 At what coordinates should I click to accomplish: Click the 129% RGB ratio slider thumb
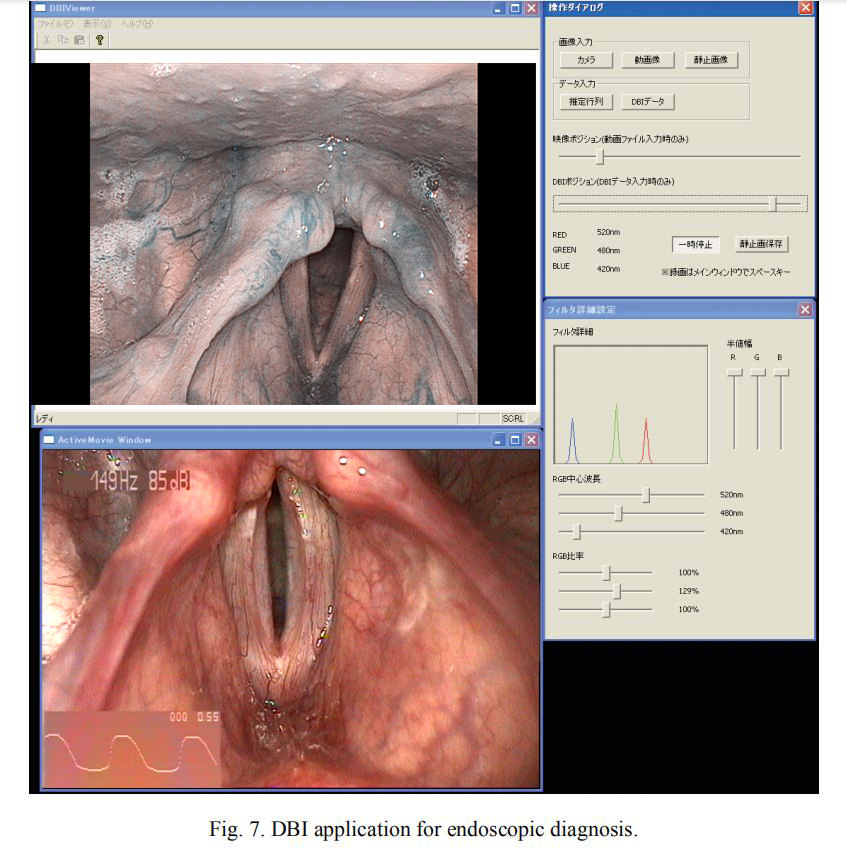[617, 591]
